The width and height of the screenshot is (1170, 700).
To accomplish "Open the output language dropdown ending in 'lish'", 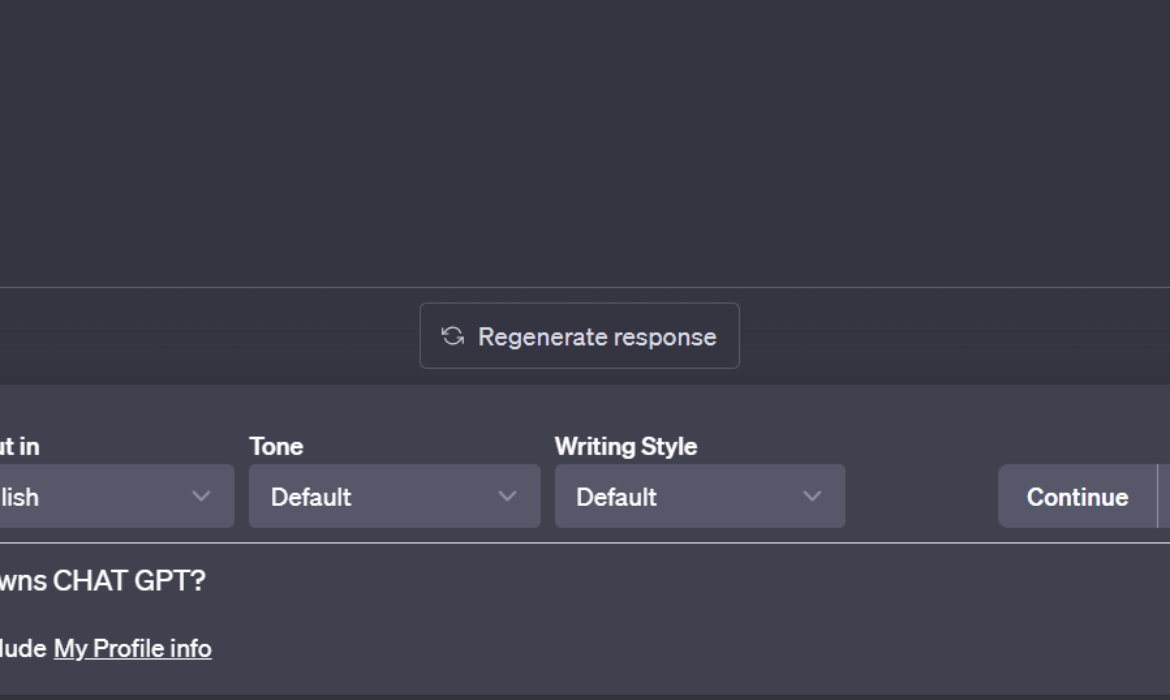I will pos(116,496).
